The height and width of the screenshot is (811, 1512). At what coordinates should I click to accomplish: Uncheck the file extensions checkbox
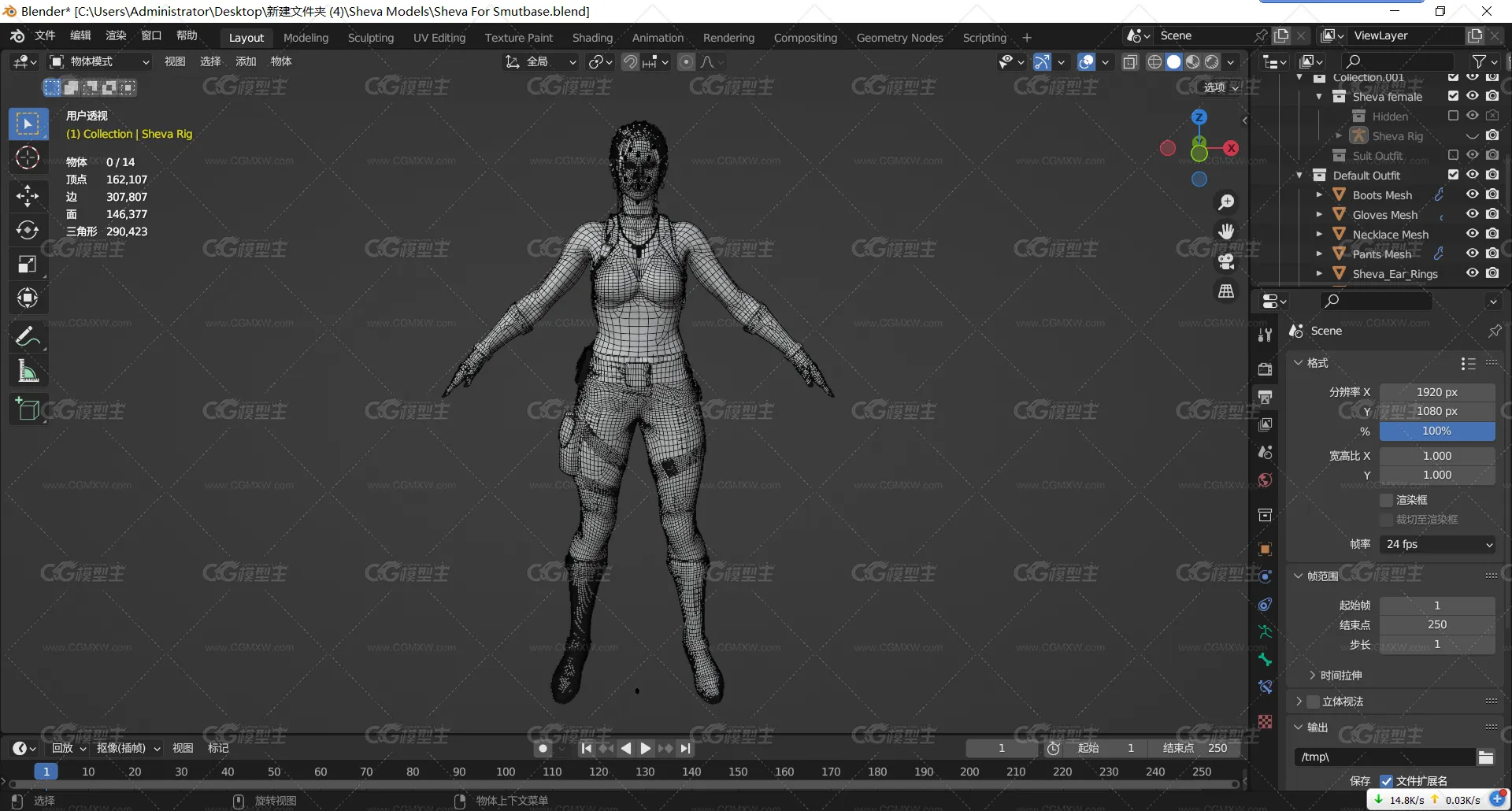(x=1387, y=781)
